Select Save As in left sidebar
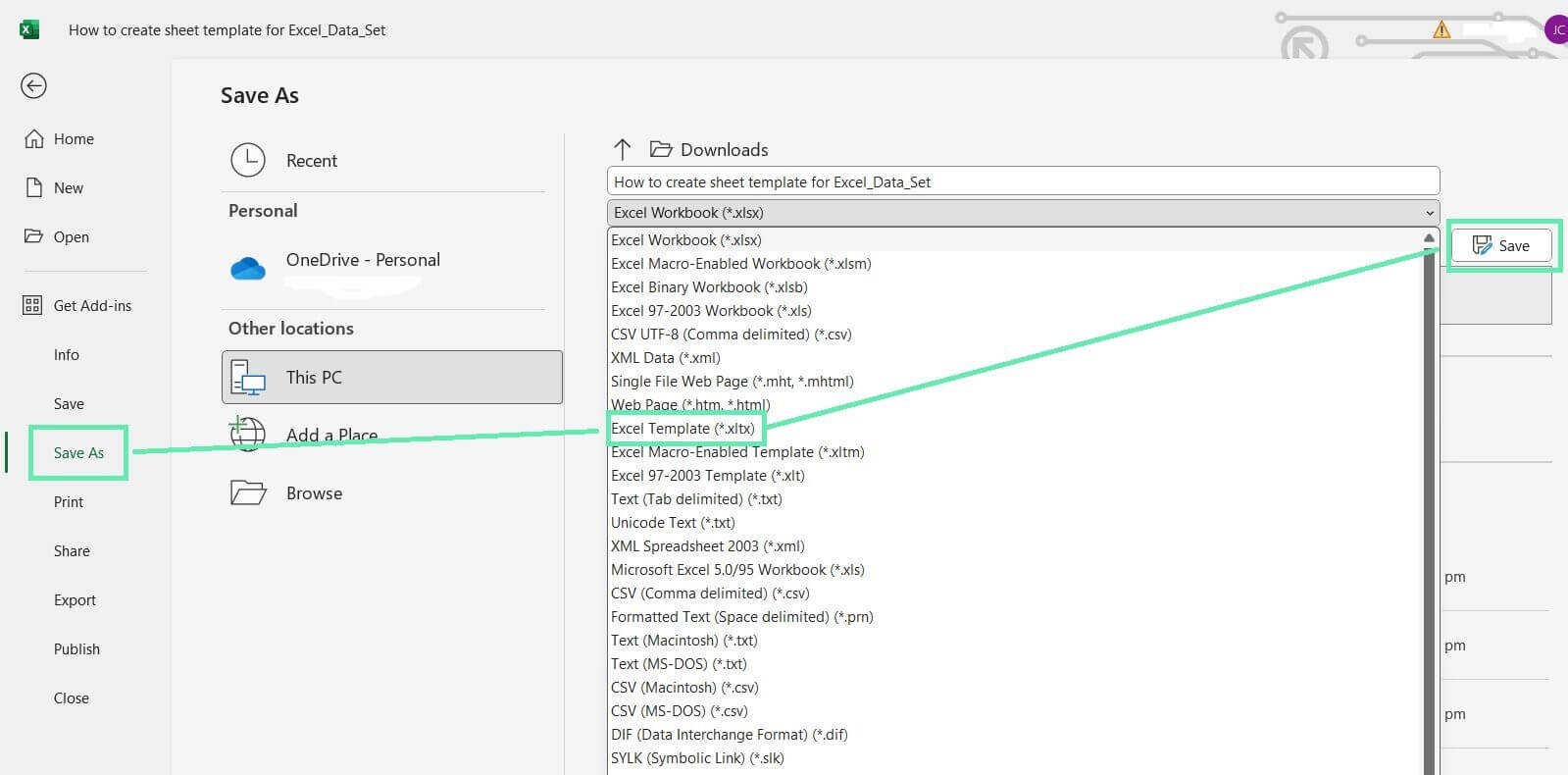 point(78,453)
